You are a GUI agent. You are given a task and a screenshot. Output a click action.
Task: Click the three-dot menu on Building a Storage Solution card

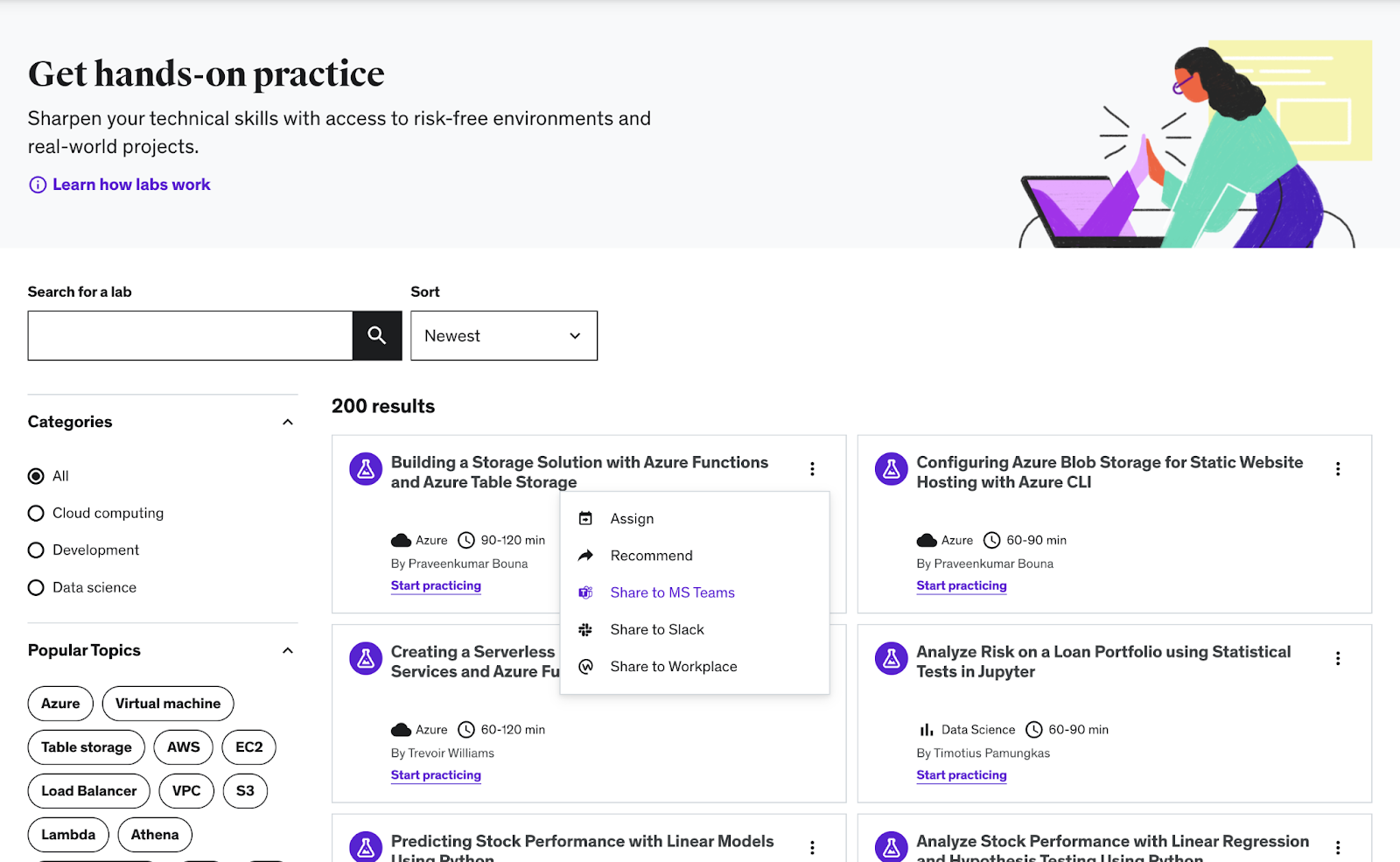coord(812,469)
